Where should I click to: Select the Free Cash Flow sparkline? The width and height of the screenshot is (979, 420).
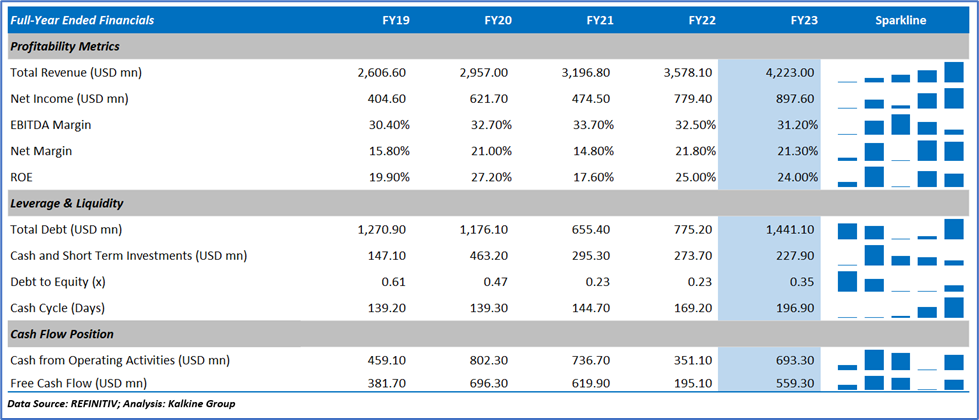coord(900,383)
